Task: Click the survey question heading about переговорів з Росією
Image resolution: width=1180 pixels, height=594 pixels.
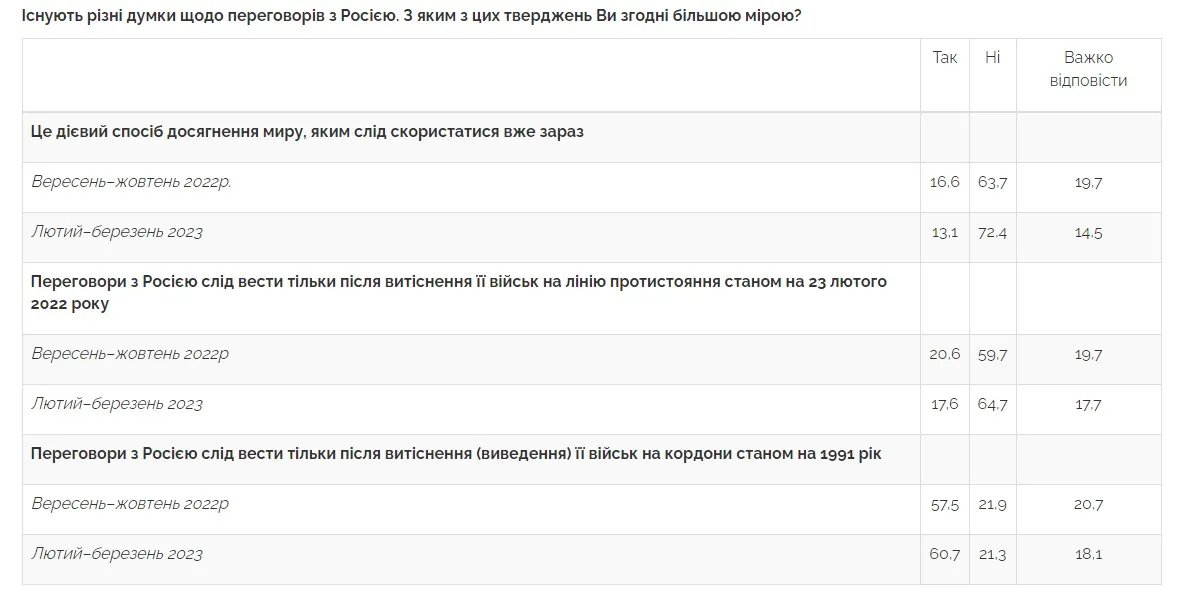Action: tap(411, 17)
